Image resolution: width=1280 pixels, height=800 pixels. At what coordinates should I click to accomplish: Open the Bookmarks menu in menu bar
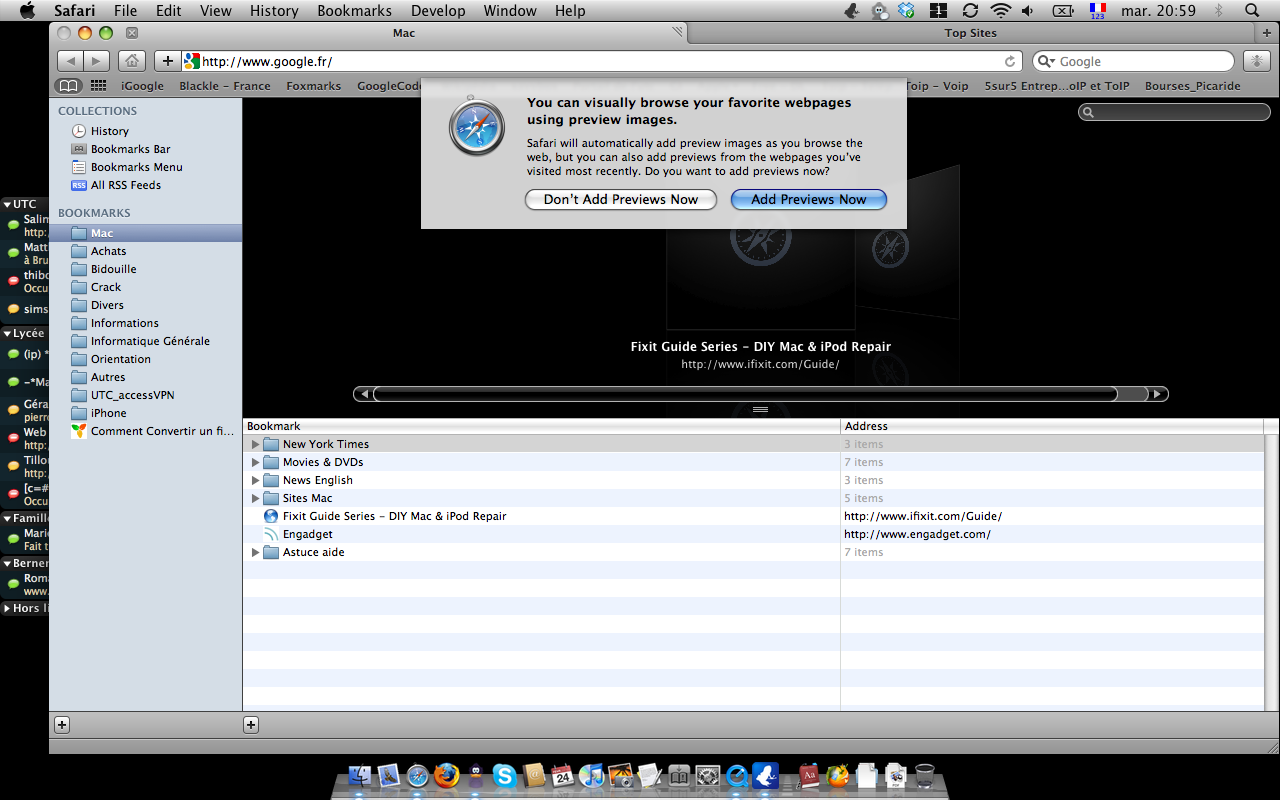pos(354,11)
